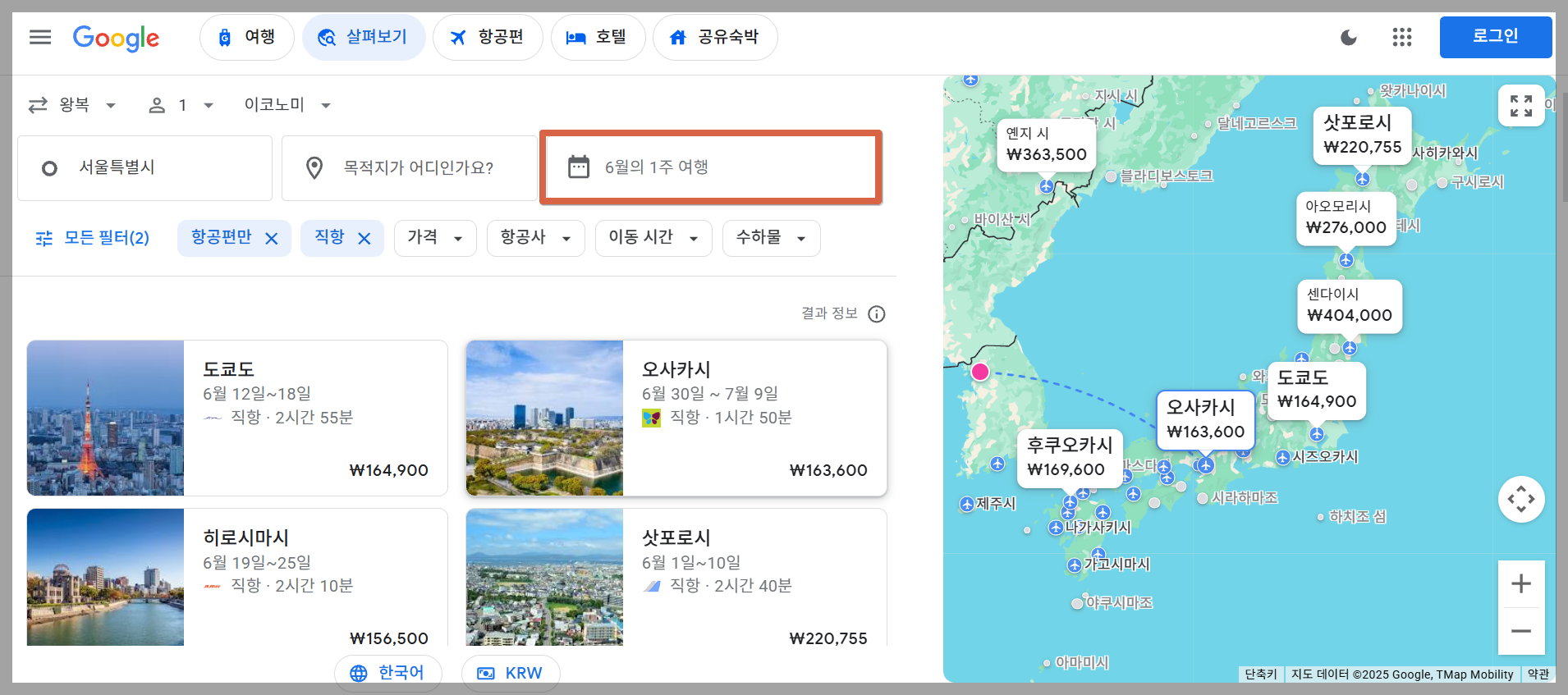Image resolution: width=1568 pixels, height=695 pixels.
Task: Click the 서울특별시 origin field
Action: (144, 168)
